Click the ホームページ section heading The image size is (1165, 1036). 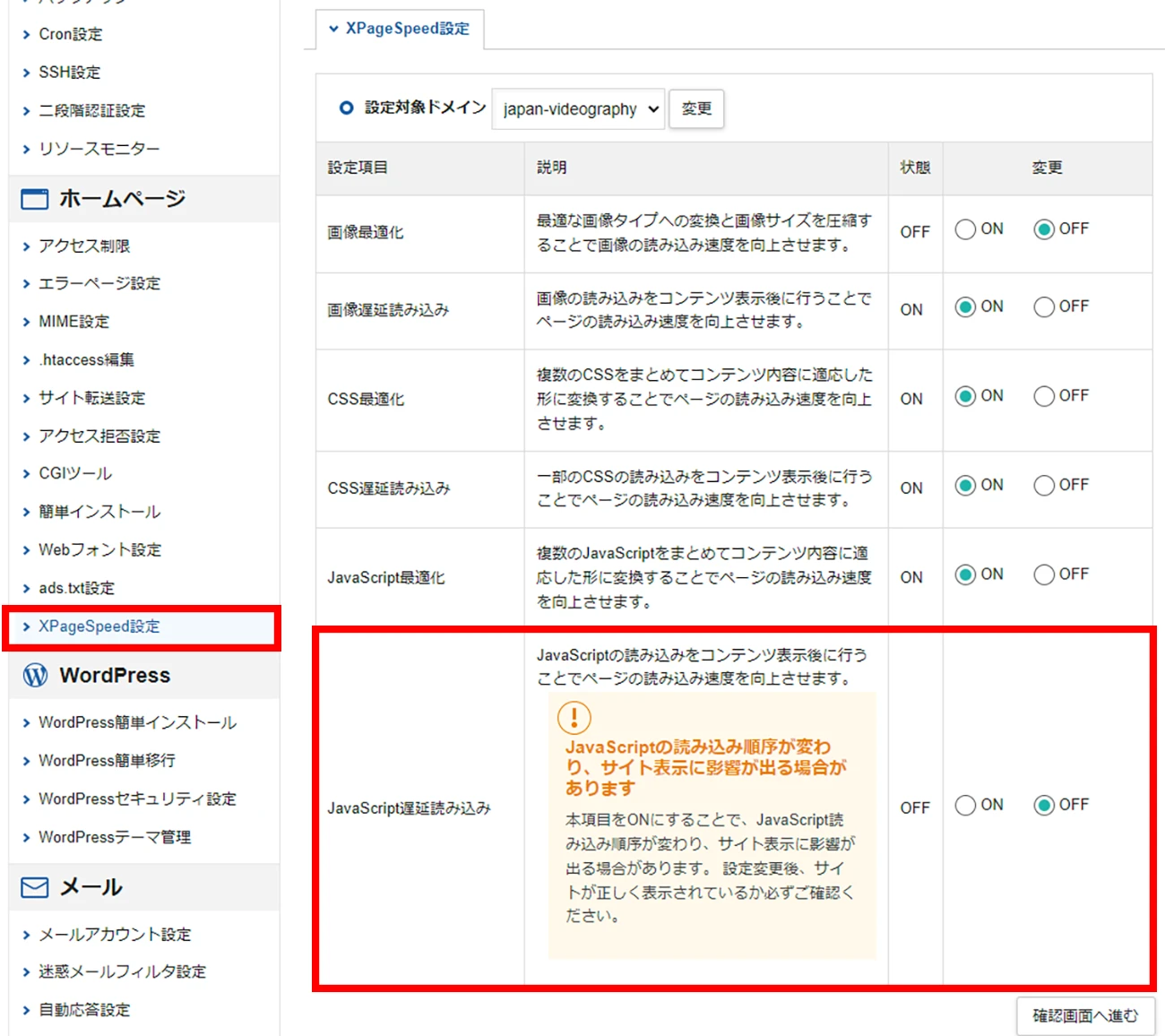[x=122, y=199]
